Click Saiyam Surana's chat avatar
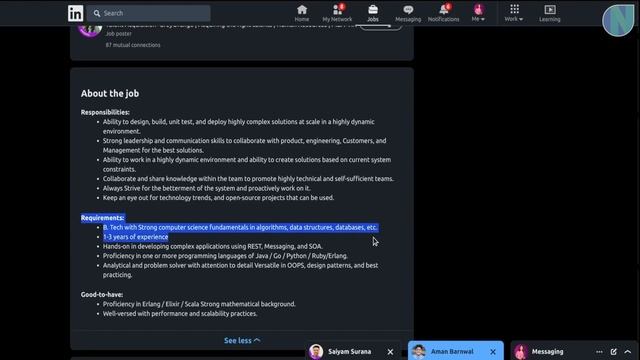 tap(316, 351)
